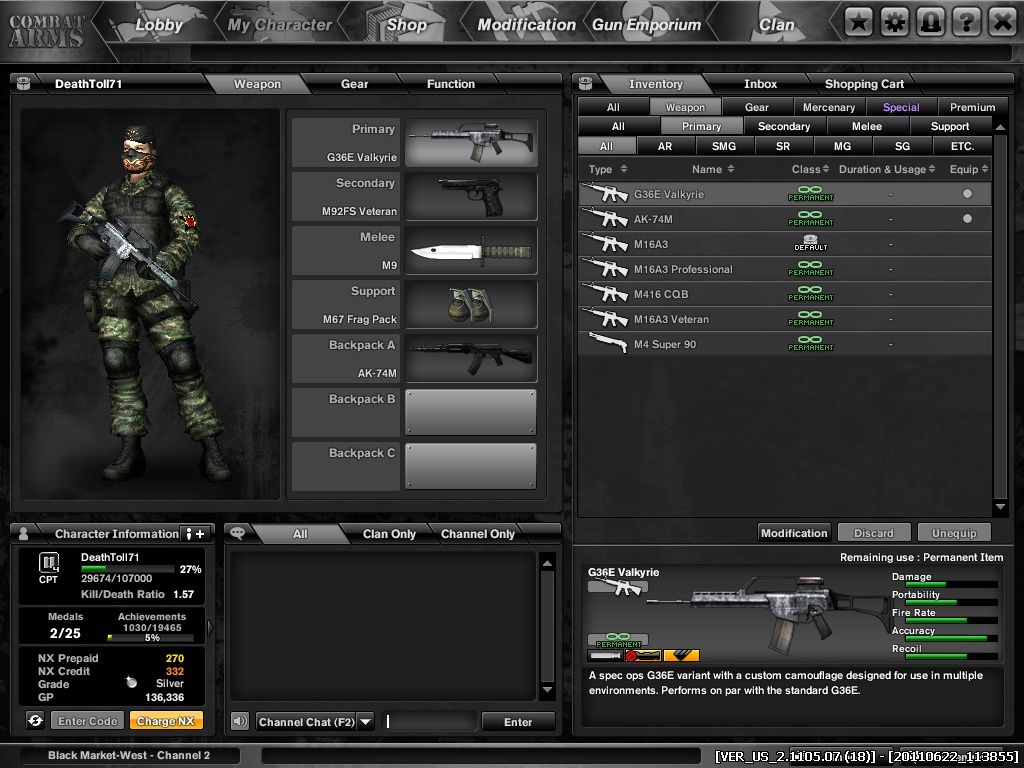The image size is (1024, 768).
Task: Select the G36E Valkyrie Primary slot image
Action: tap(471, 142)
